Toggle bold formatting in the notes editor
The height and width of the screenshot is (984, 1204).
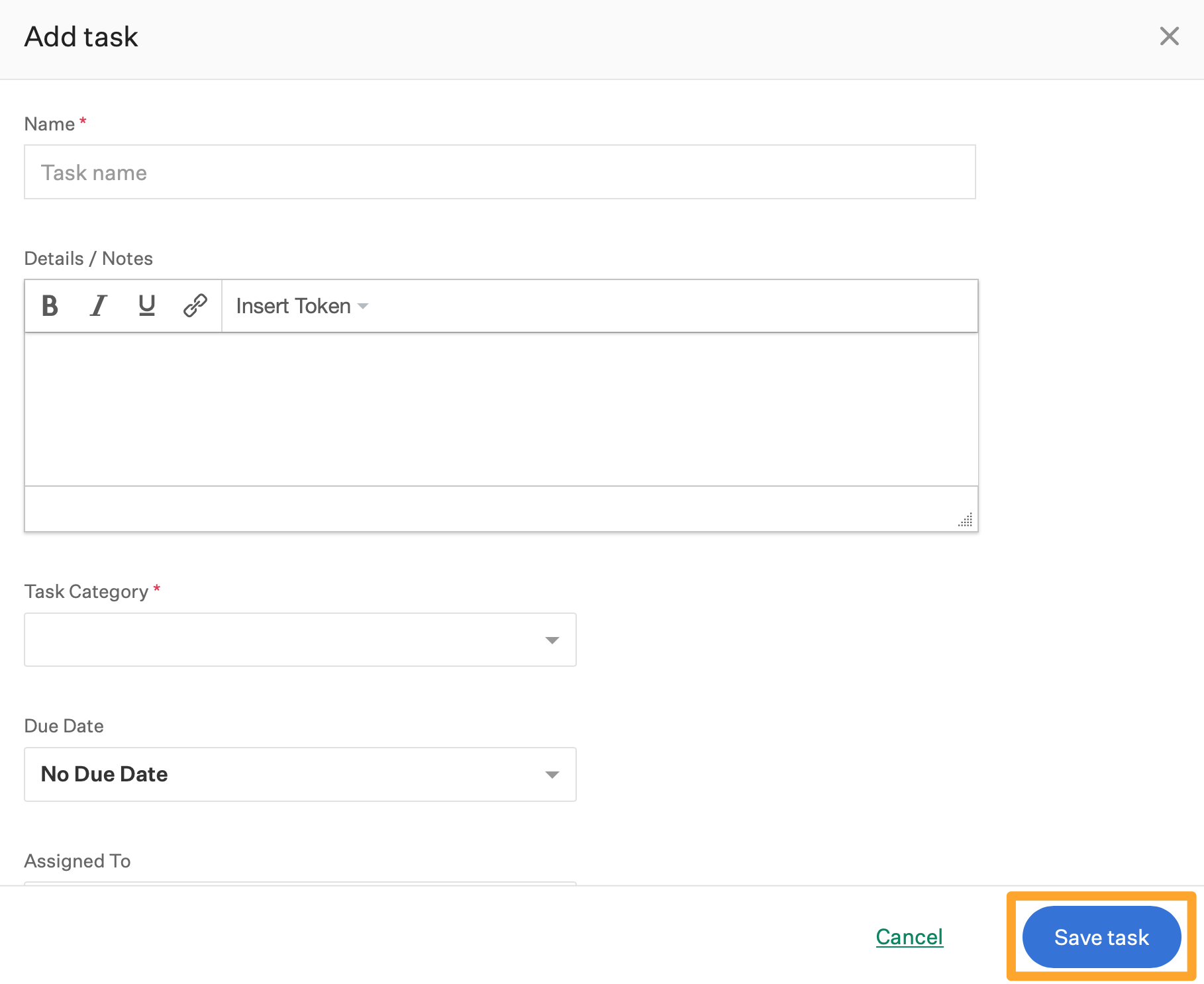click(x=50, y=306)
